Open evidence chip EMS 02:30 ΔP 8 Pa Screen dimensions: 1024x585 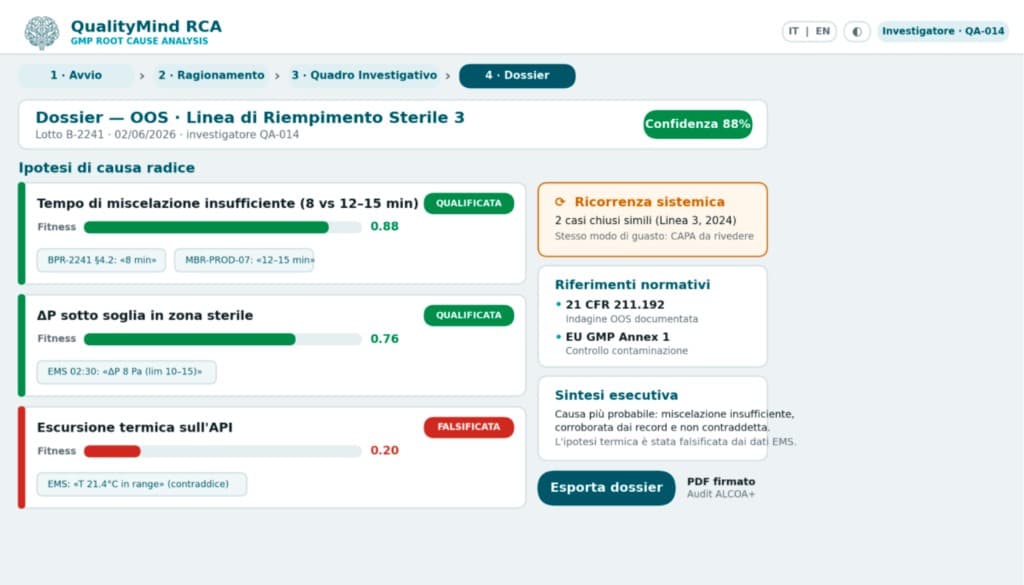click(126, 372)
